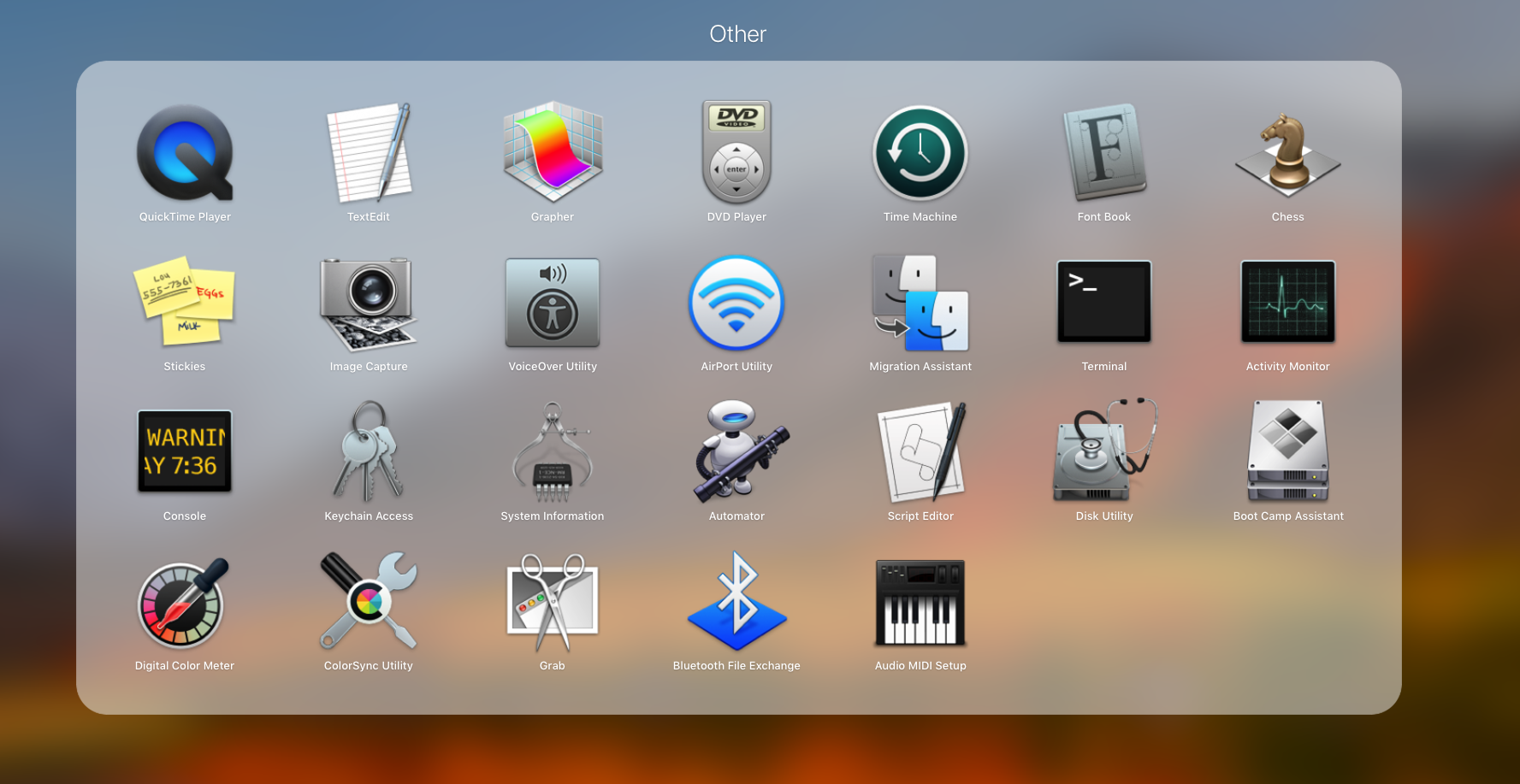Open the Console warning log icon
This screenshot has width=1520, height=784.
click(185, 451)
